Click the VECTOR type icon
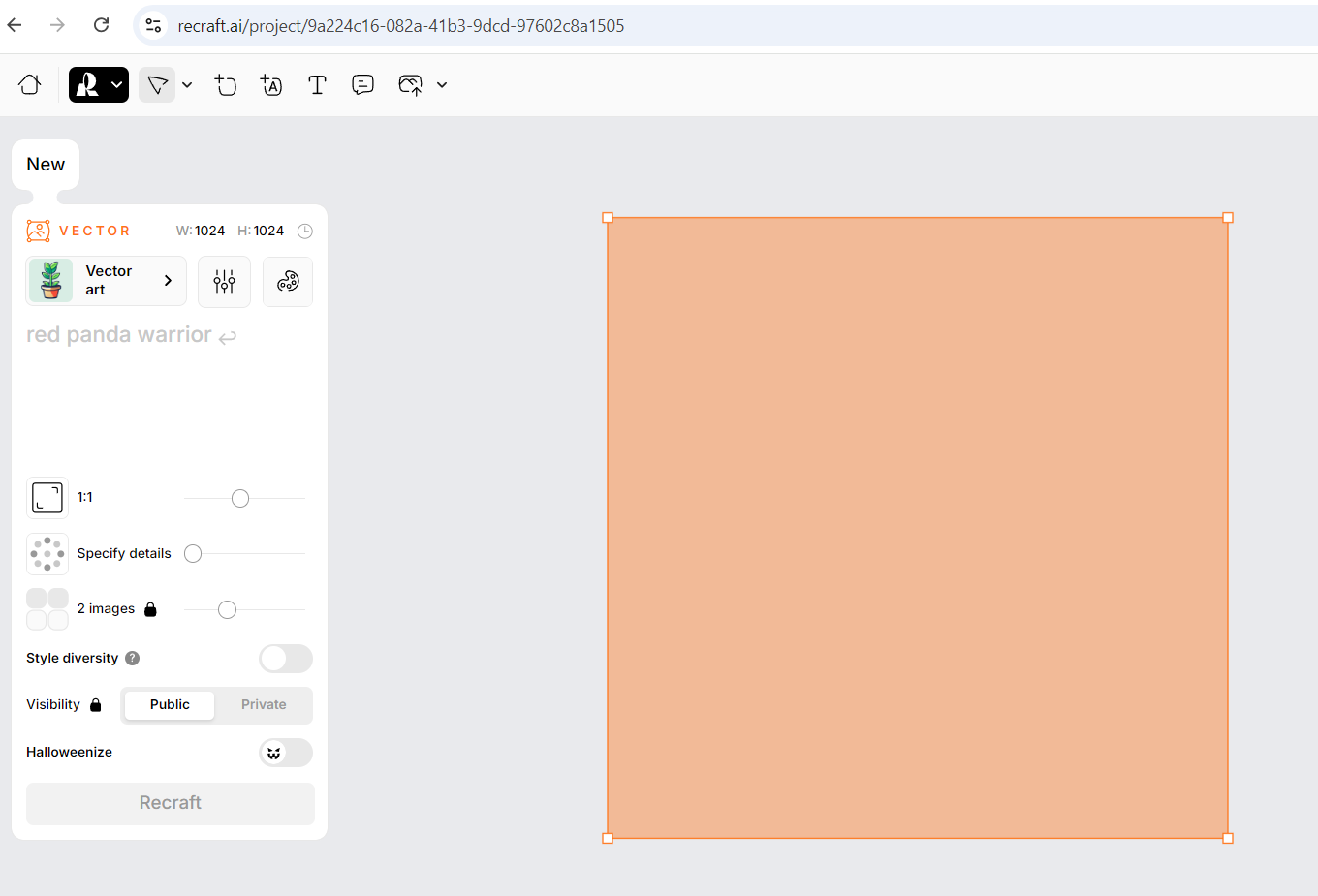Viewport: 1318px width, 896px height. pyautogui.click(x=38, y=231)
